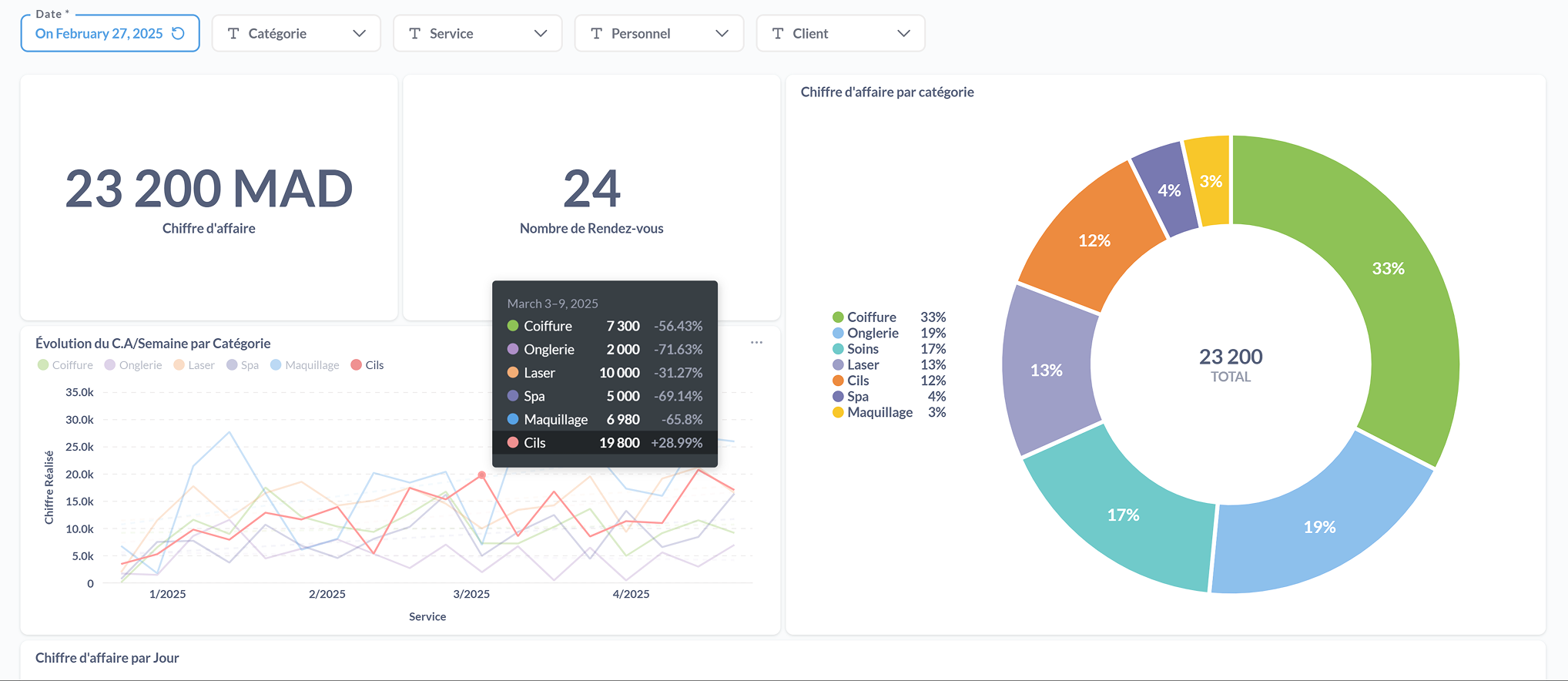The height and width of the screenshot is (681, 1568).
Task: Click the text-type icon in Personnel filter
Action: tap(596, 33)
